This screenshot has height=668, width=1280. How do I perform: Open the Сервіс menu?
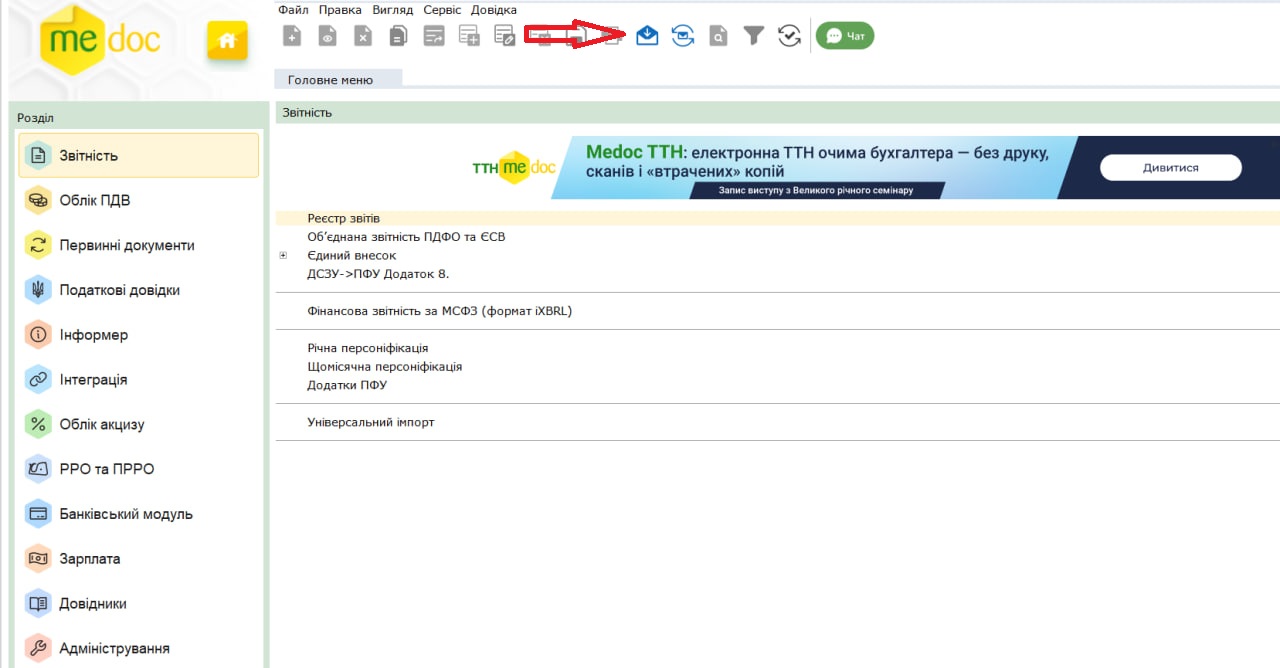point(442,9)
